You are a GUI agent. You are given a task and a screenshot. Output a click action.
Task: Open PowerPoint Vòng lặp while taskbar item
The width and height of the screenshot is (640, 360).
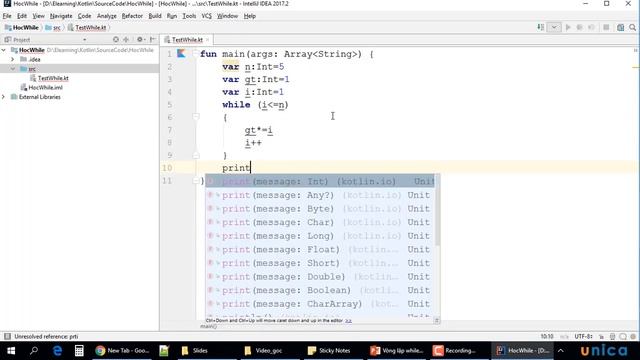[397, 351]
